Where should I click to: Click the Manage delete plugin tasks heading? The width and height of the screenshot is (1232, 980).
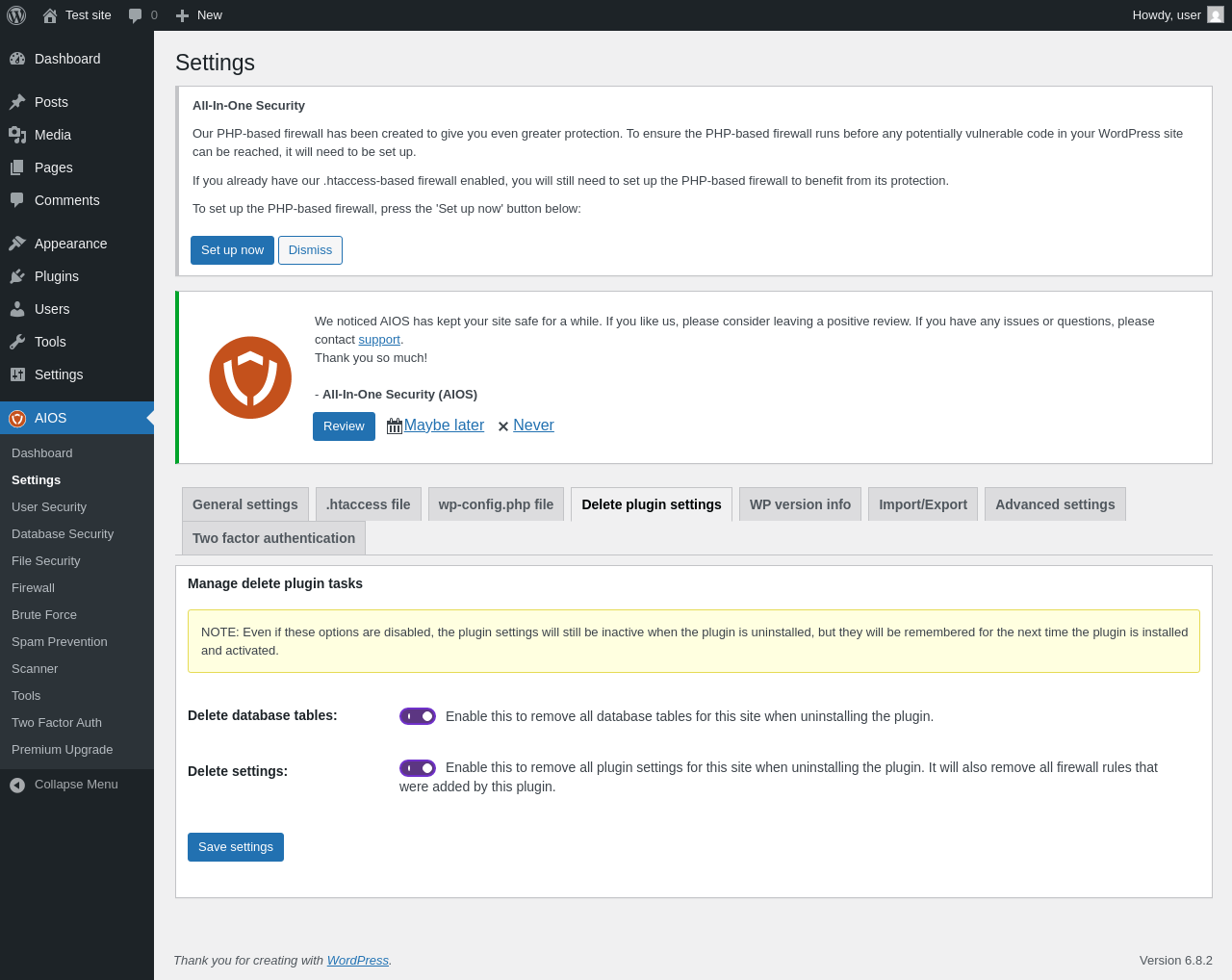[x=275, y=583]
